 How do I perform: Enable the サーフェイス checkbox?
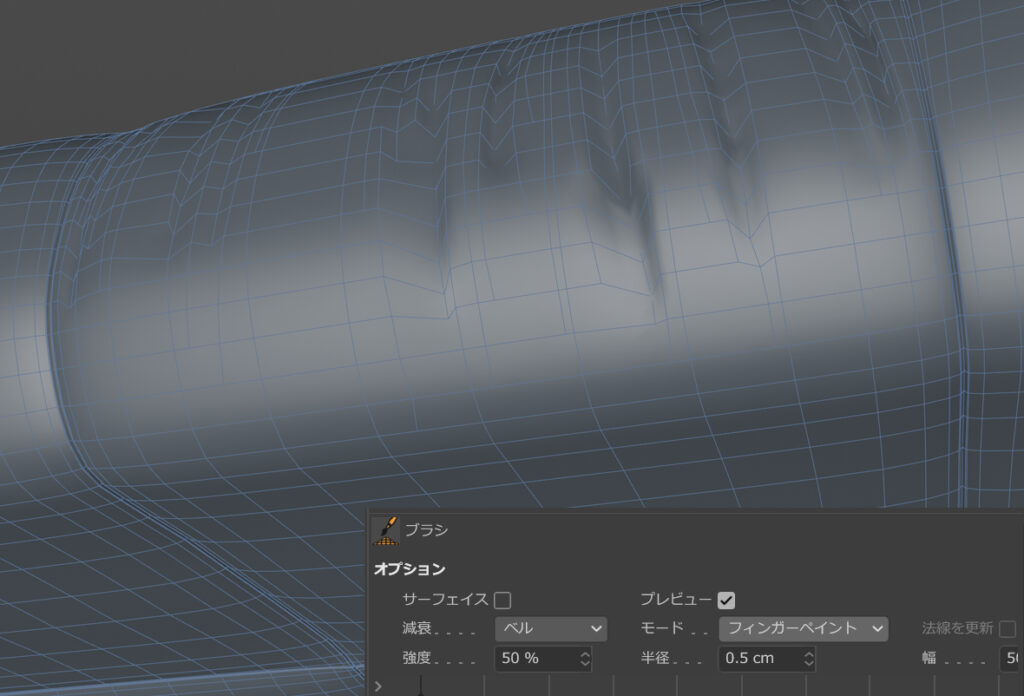click(x=502, y=600)
